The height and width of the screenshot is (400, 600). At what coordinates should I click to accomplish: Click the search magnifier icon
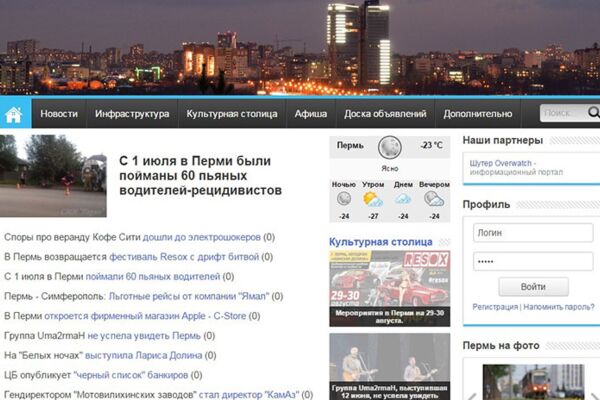tap(593, 113)
